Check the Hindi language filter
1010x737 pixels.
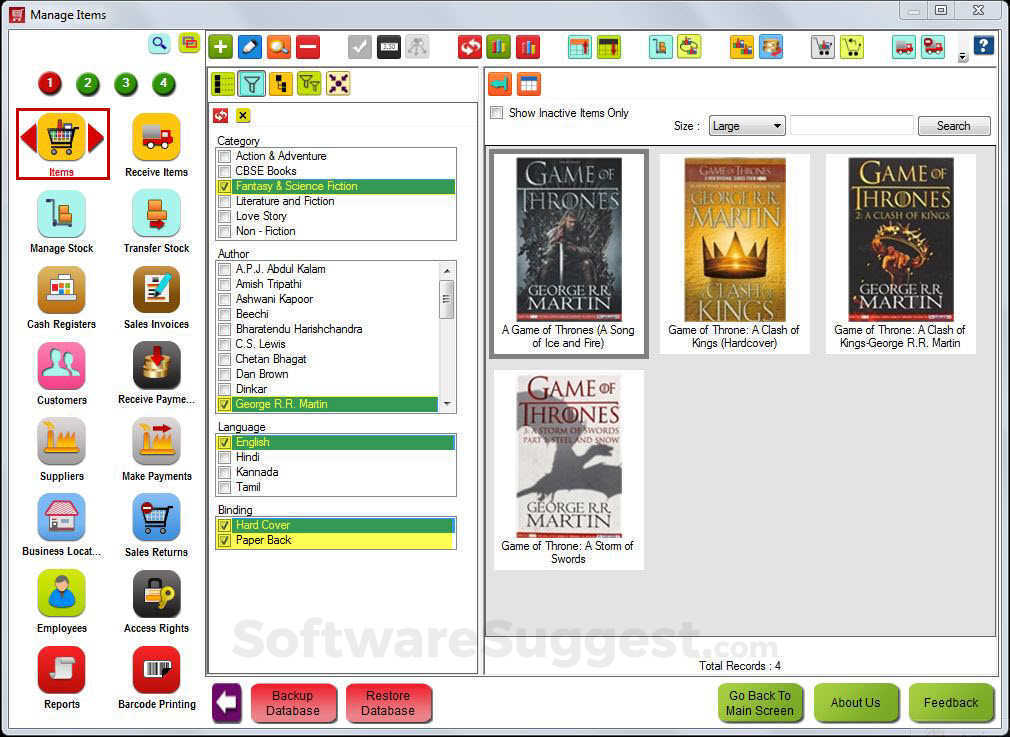click(225, 457)
